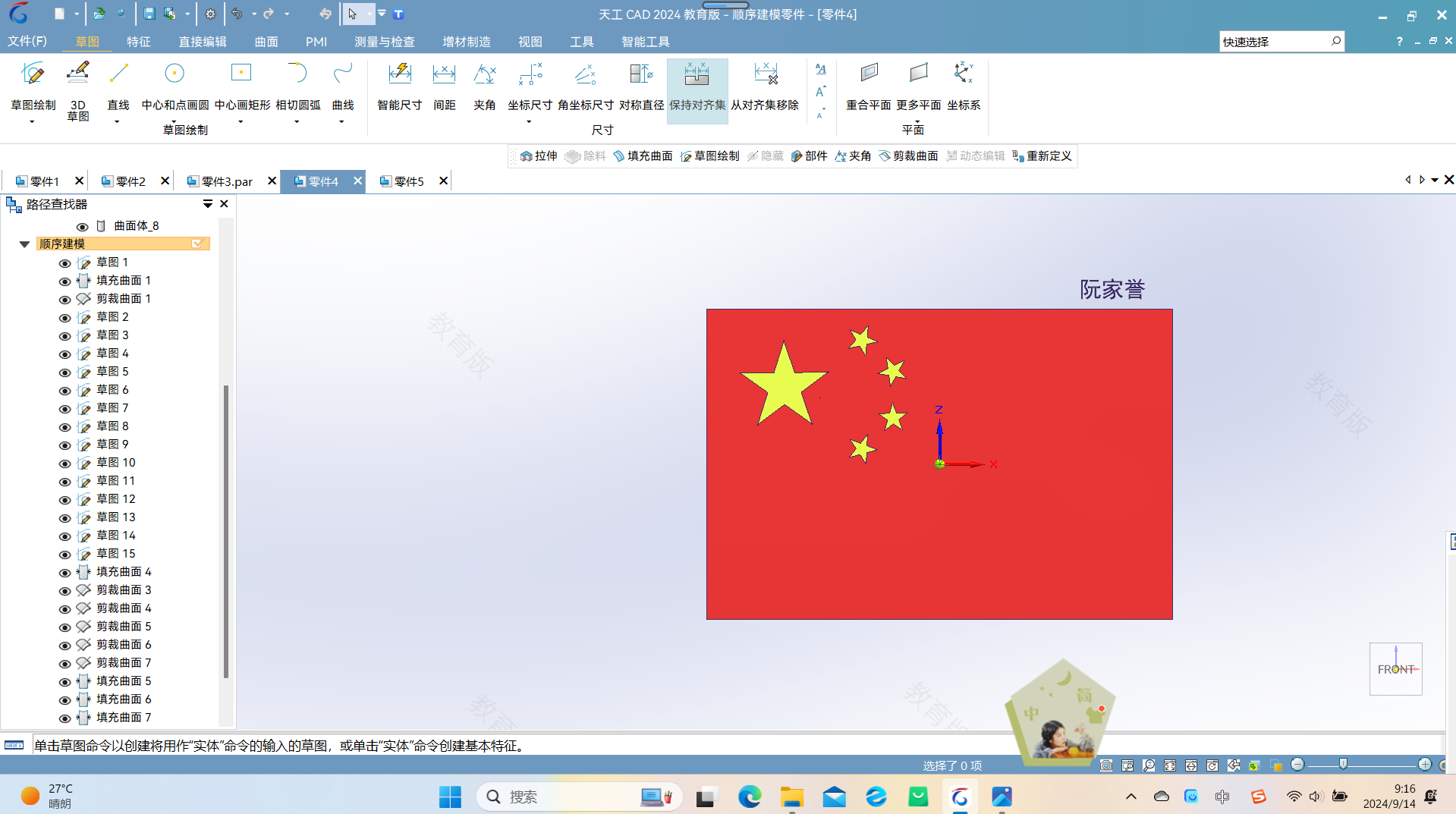Click the 夹角 button in command bar
The width and height of the screenshot is (1456, 814).
tap(853, 156)
